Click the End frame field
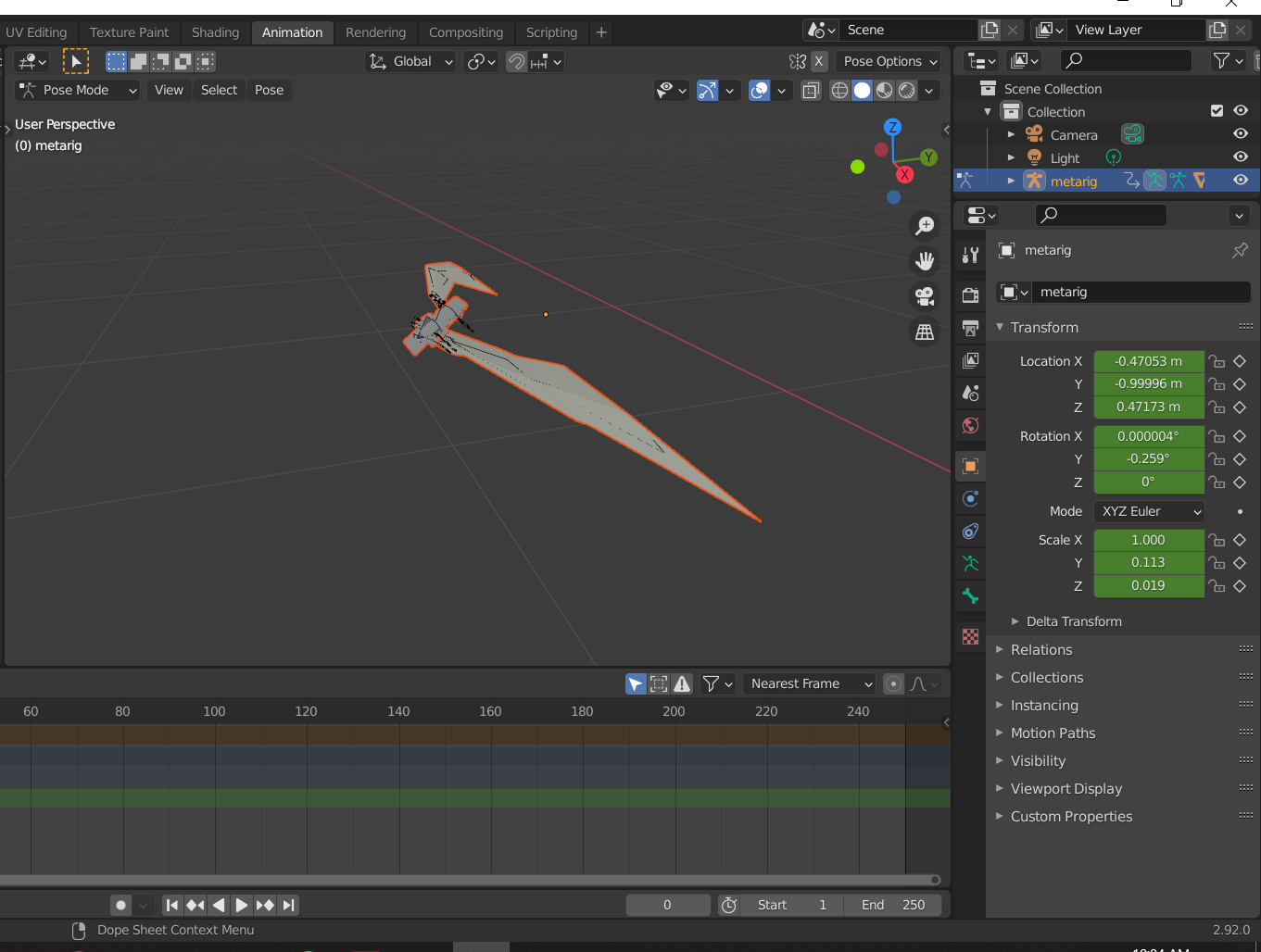The image size is (1261, 952). click(x=893, y=905)
